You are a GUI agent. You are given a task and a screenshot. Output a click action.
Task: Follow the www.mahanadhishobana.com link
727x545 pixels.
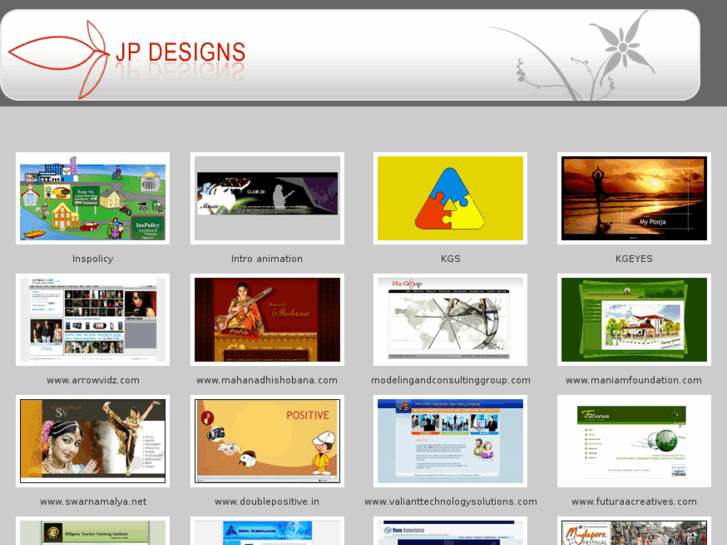click(x=267, y=380)
